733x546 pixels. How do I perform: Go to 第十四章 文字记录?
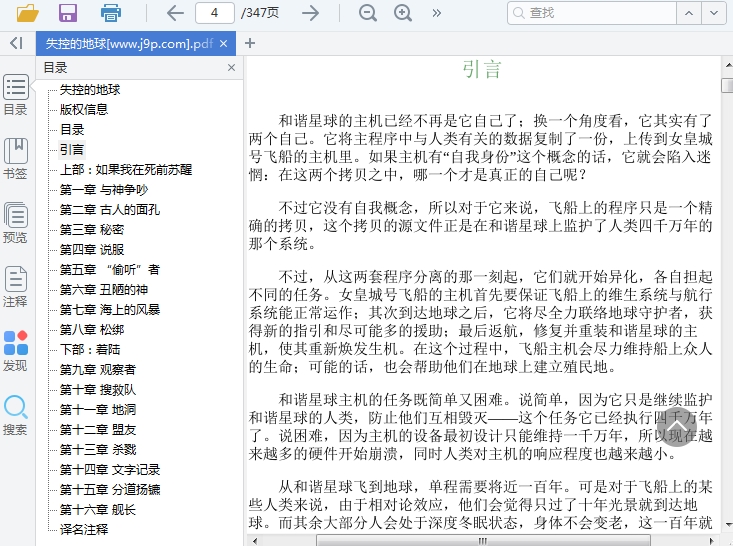[109, 470]
